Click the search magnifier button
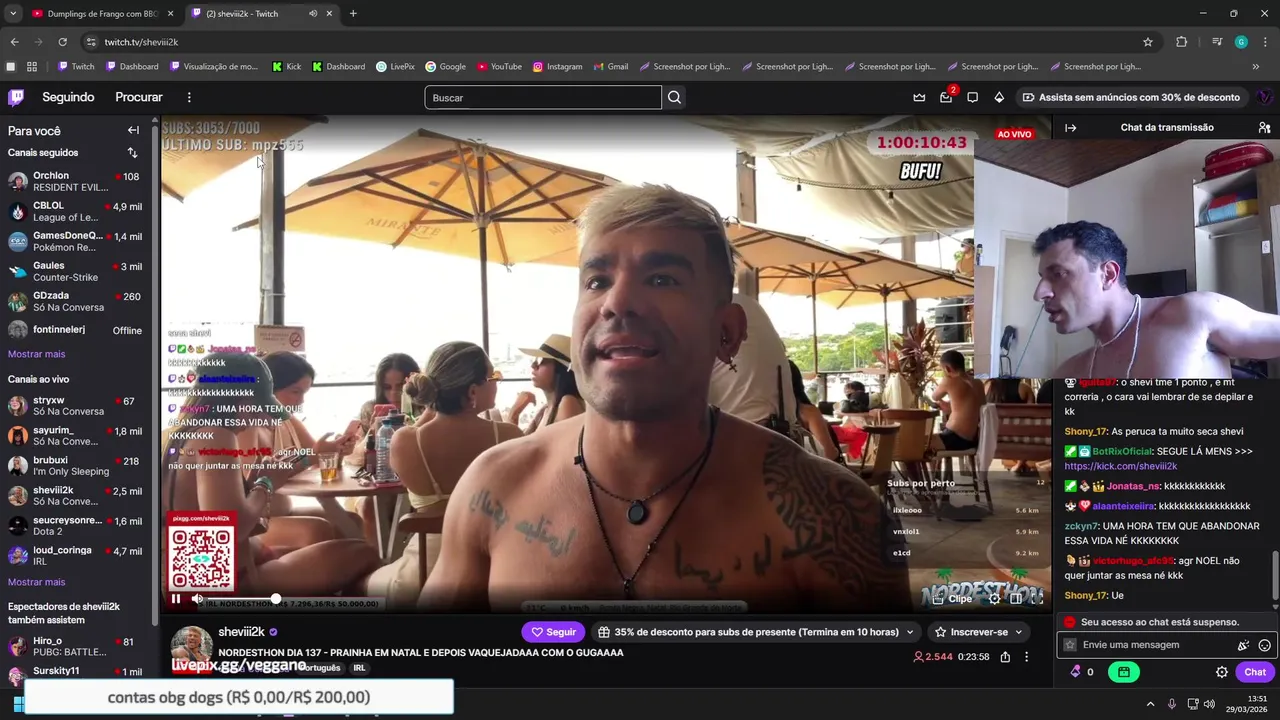Screen dimensions: 1280x720 (x=674, y=97)
